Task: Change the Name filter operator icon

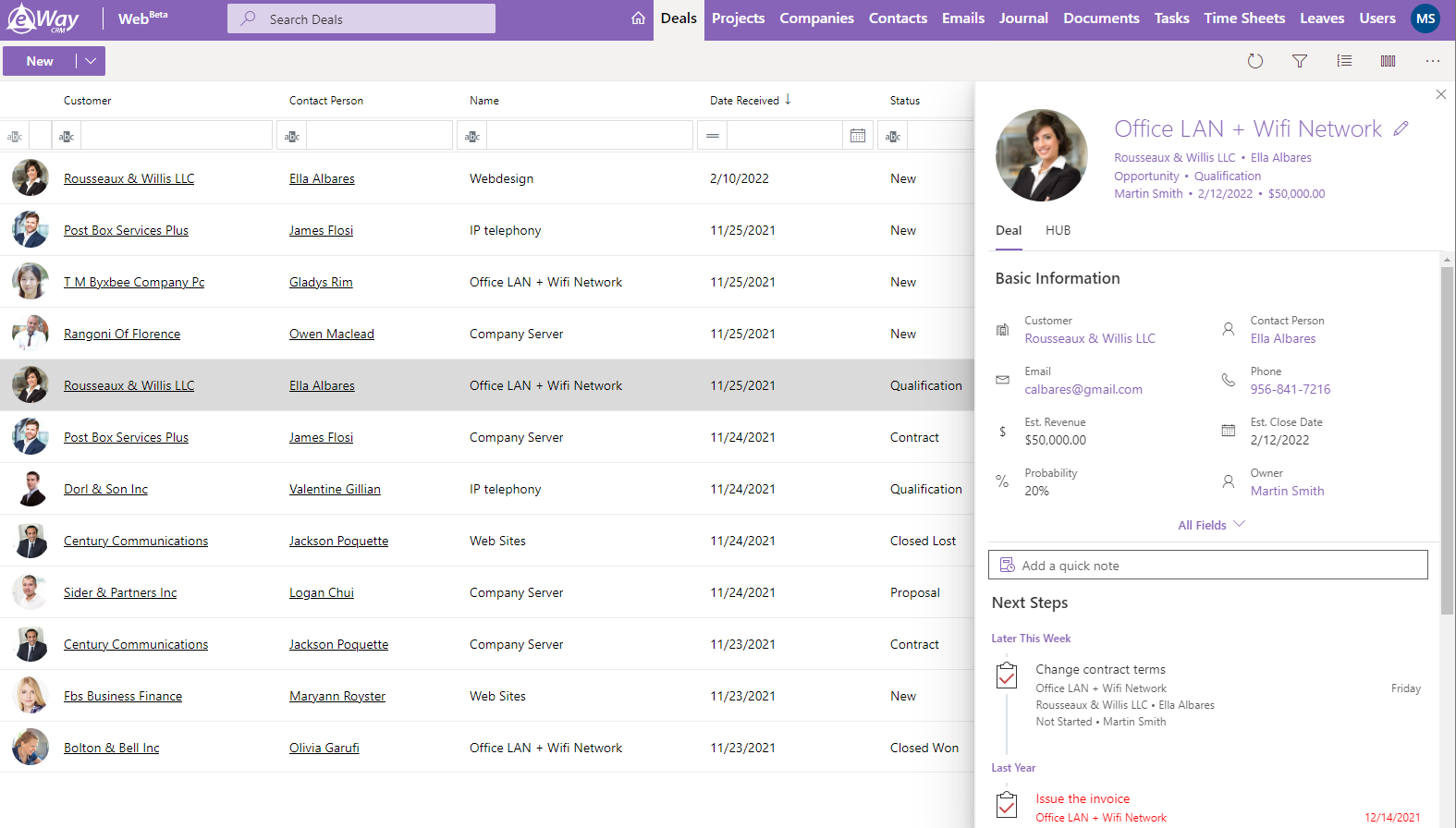Action: tap(472, 136)
